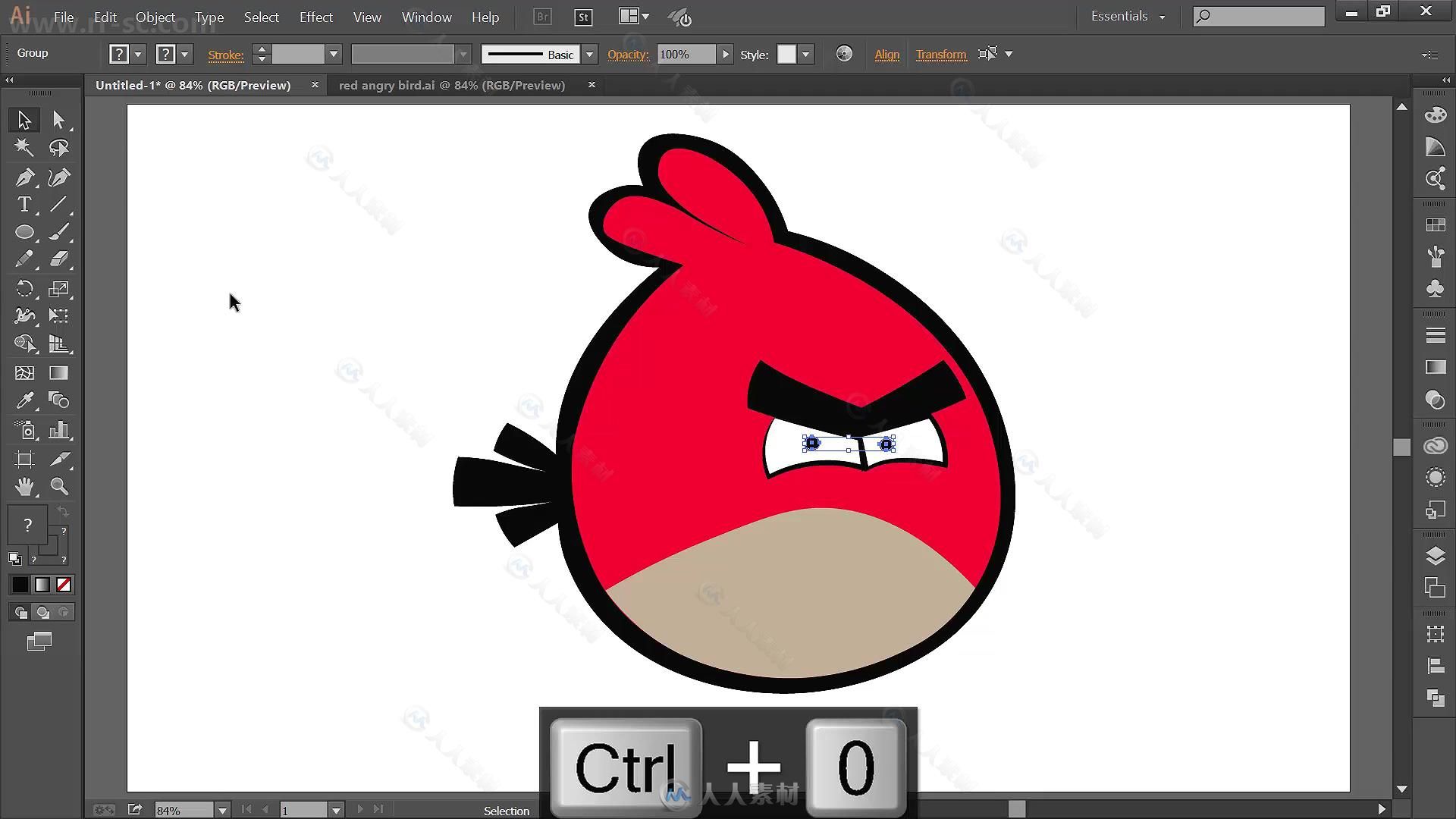Set paint mode to Gradient
Screen dimensions: 1456x819
pyautogui.click(x=42, y=585)
